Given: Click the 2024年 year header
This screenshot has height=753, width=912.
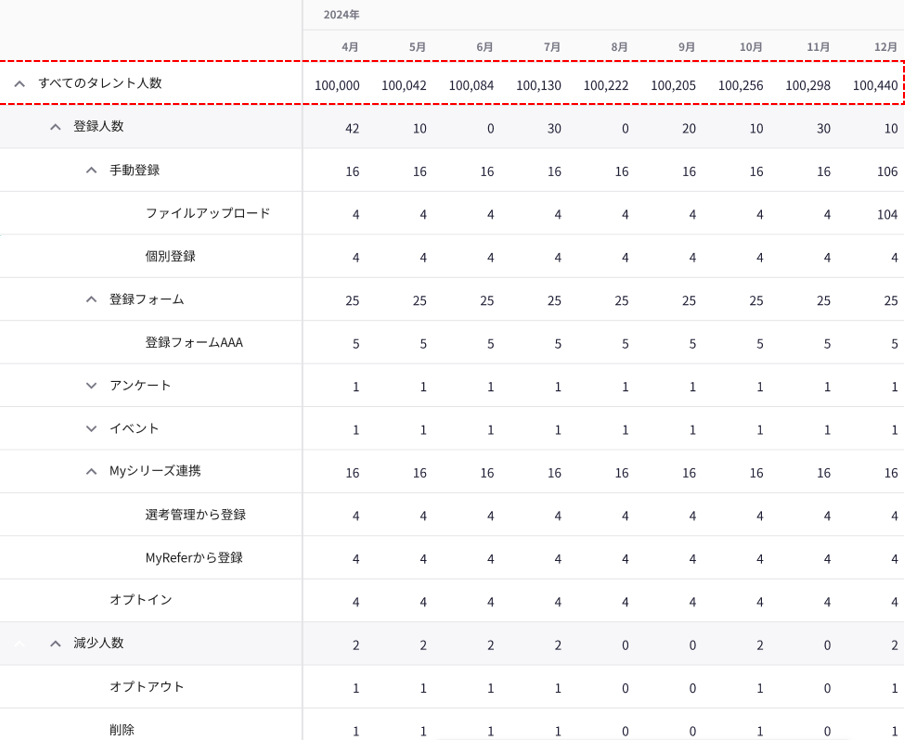Looking at the screenshot, I should tap(341, 15).
